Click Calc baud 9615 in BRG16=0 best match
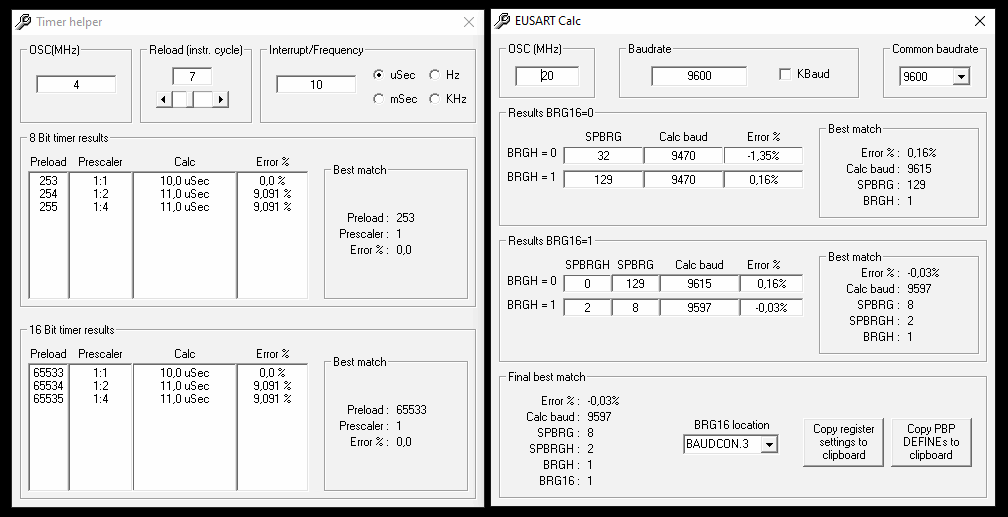Screen dimensions: 1008x517 tap(919, 168)
